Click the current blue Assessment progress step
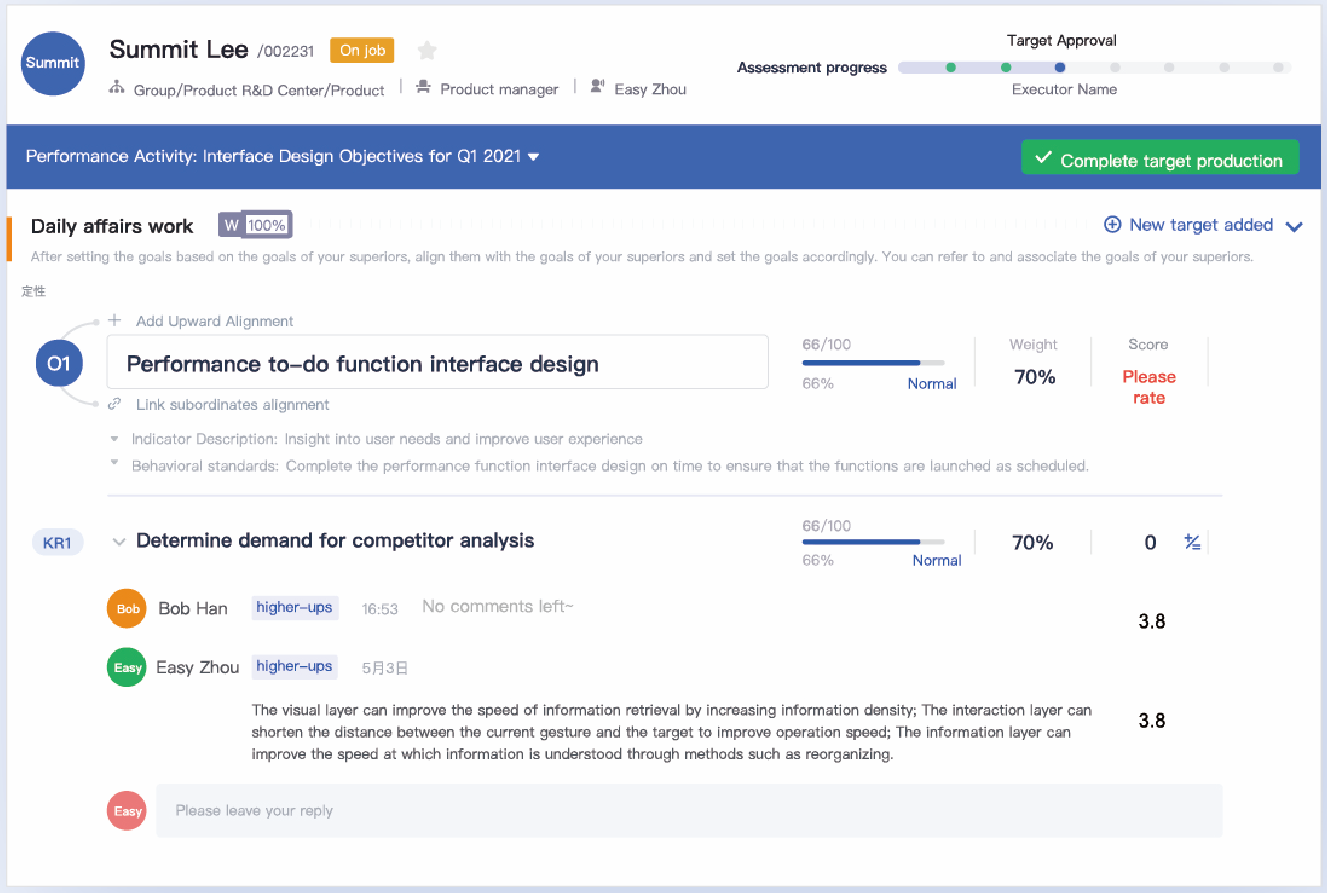 pos(1060,68)
